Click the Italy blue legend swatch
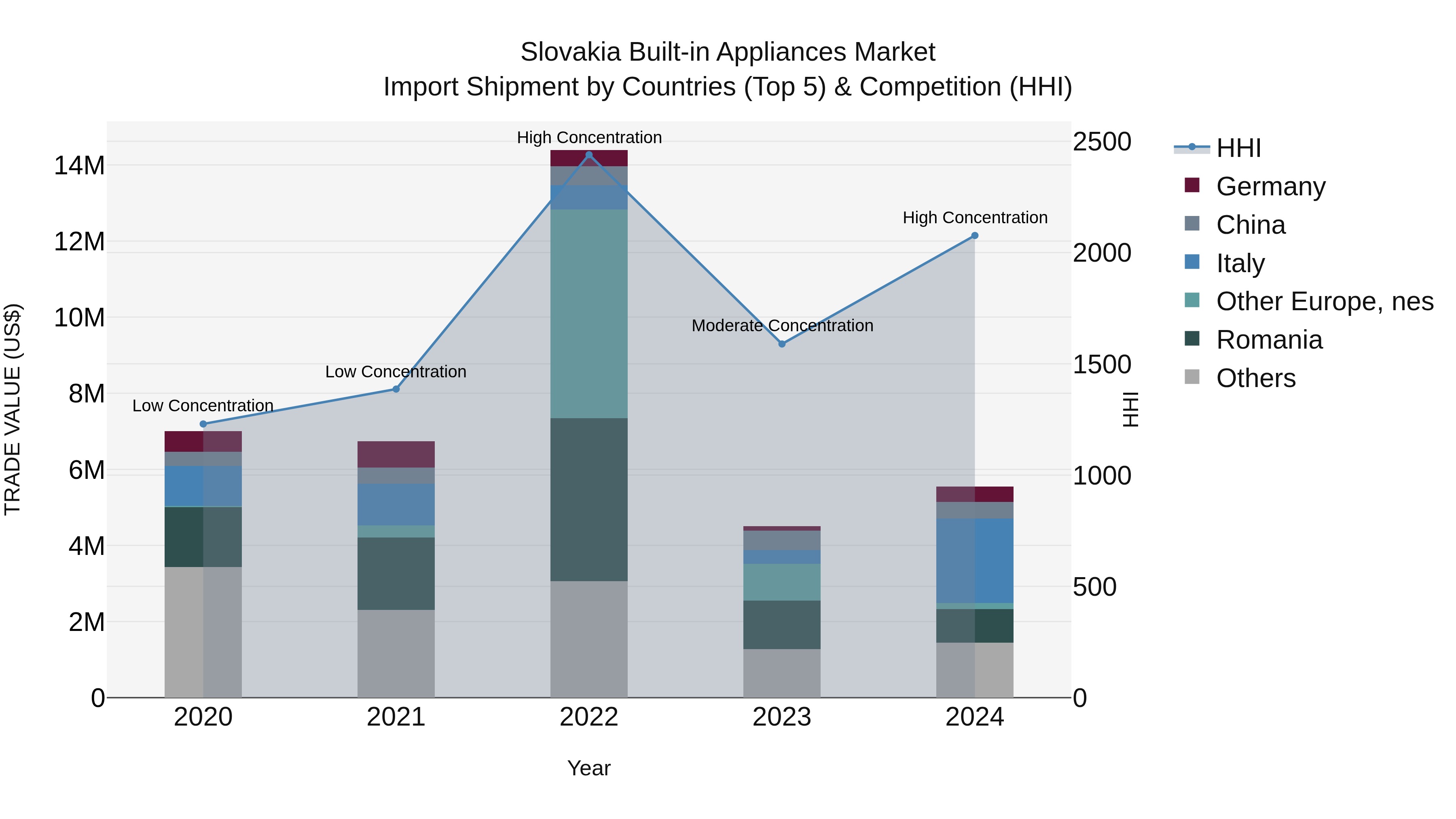This screenshot has width=1456, height=819. [1192, 262]
